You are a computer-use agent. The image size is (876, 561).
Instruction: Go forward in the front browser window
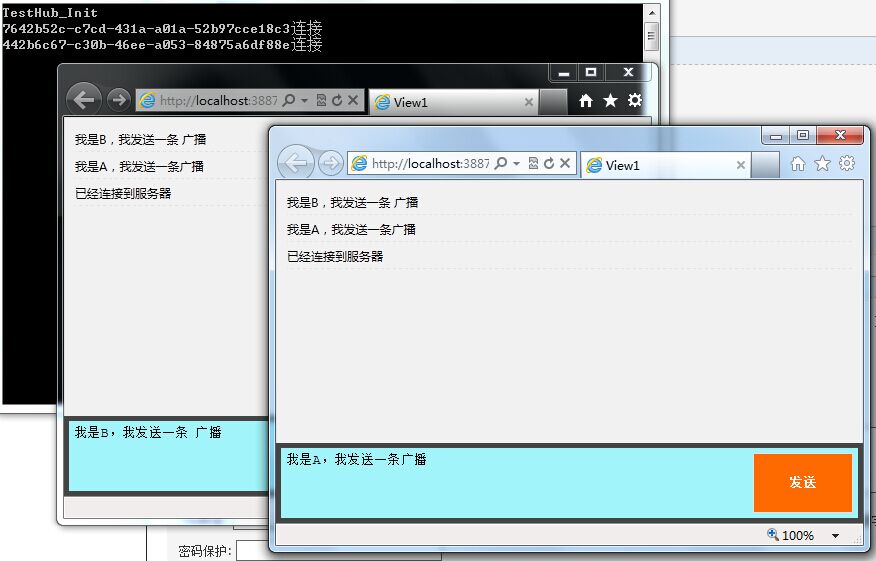[x=331, y=163]
